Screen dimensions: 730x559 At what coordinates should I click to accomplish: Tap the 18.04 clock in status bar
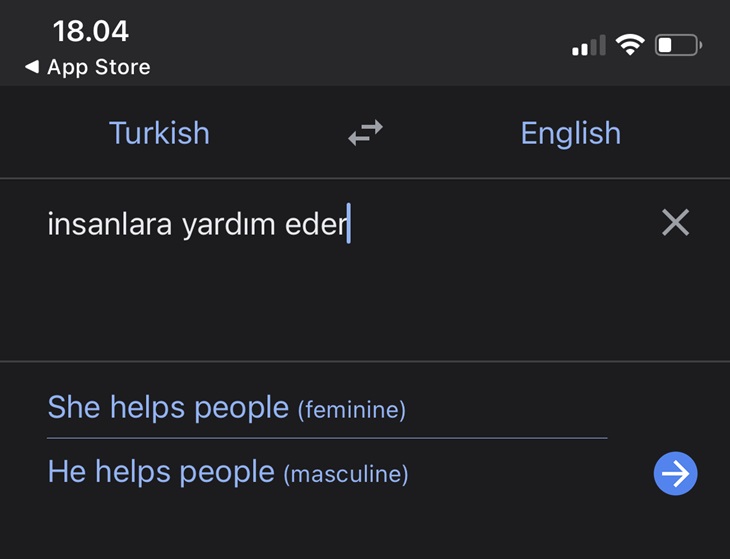pyautogui.click(x=91, y=31)
